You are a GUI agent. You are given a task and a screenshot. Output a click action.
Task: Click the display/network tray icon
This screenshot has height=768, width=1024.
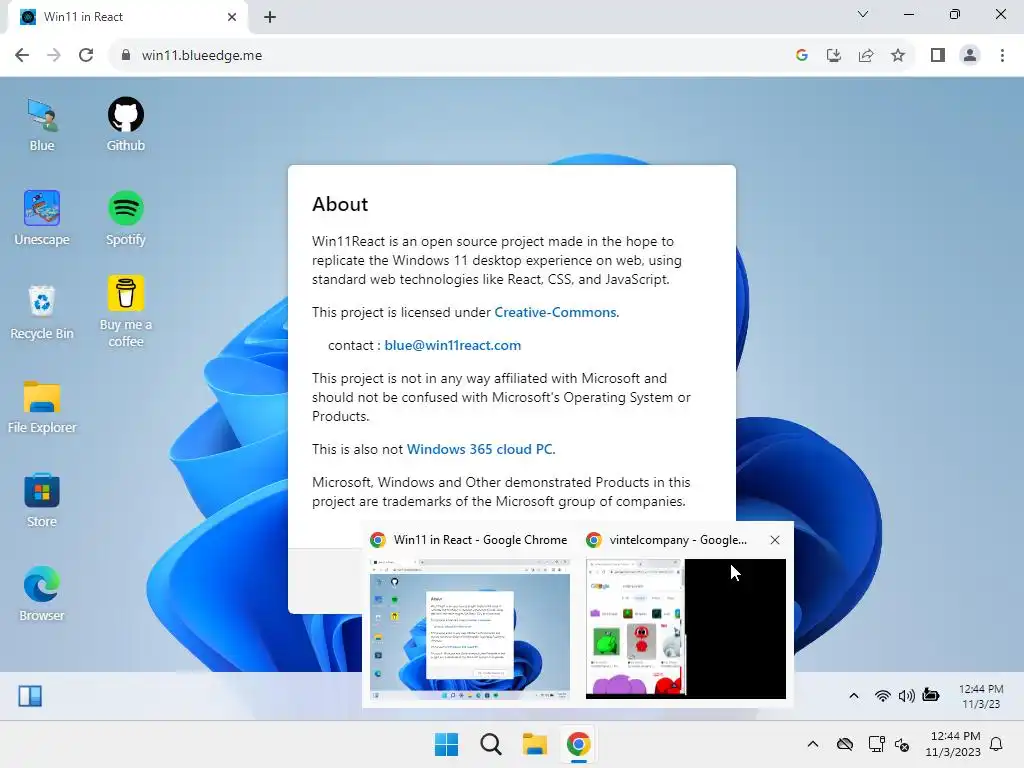point(876,744)
